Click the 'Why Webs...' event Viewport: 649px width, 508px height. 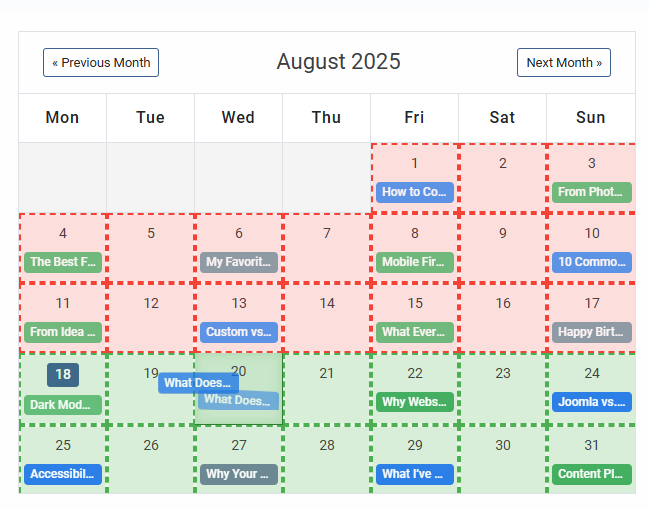(x=415, y=402)
